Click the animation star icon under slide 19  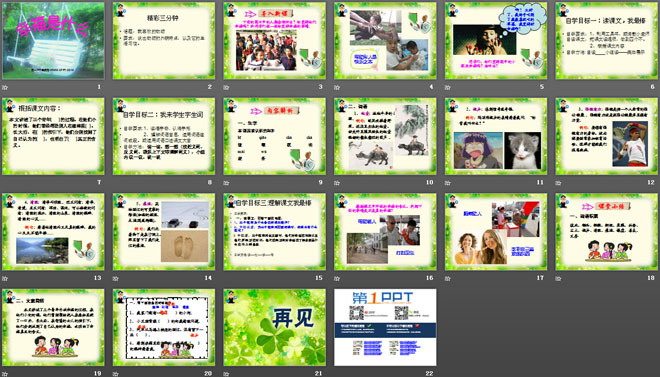tap(5, 374)
